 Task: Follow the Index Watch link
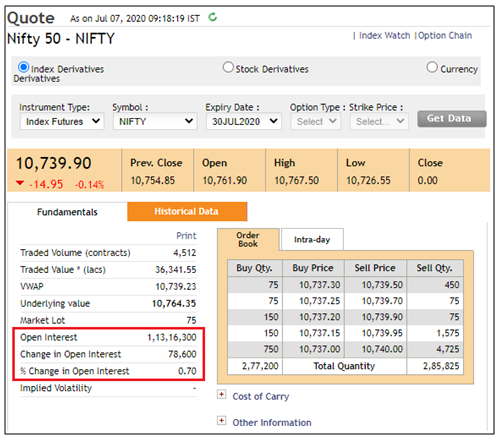point(385,36)
